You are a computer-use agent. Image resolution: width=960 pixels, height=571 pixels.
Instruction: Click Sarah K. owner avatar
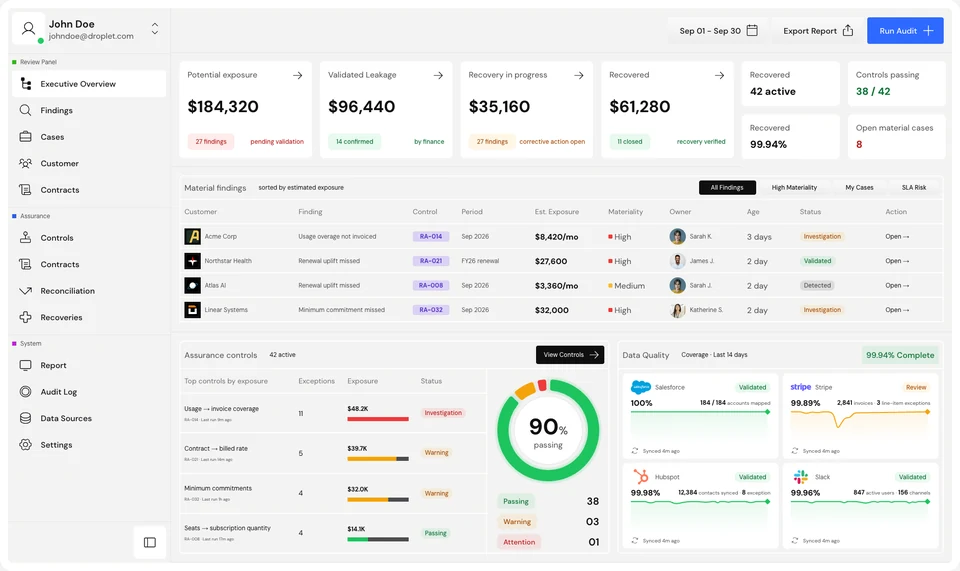click(677, 236)
